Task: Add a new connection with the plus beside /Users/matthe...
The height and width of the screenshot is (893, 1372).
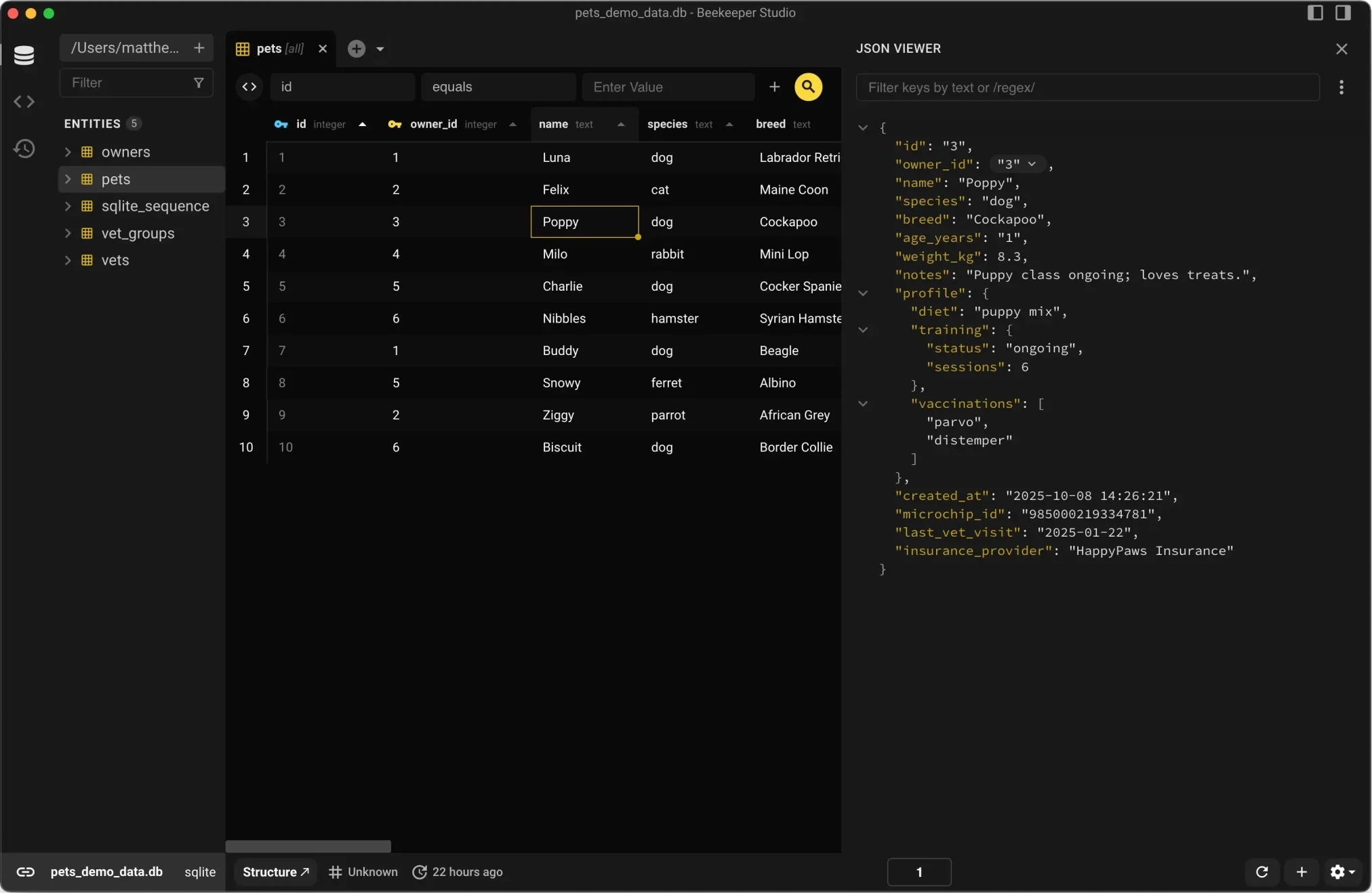Action: (x=199, y=48)
